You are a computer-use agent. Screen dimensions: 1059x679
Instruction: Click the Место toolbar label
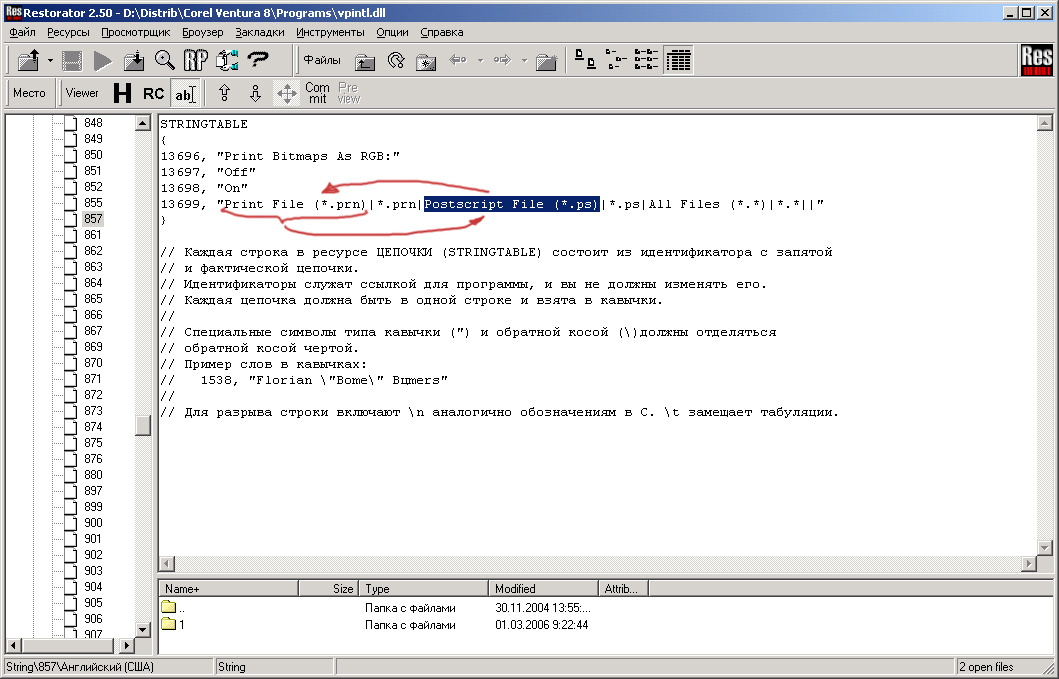[29, 93]
